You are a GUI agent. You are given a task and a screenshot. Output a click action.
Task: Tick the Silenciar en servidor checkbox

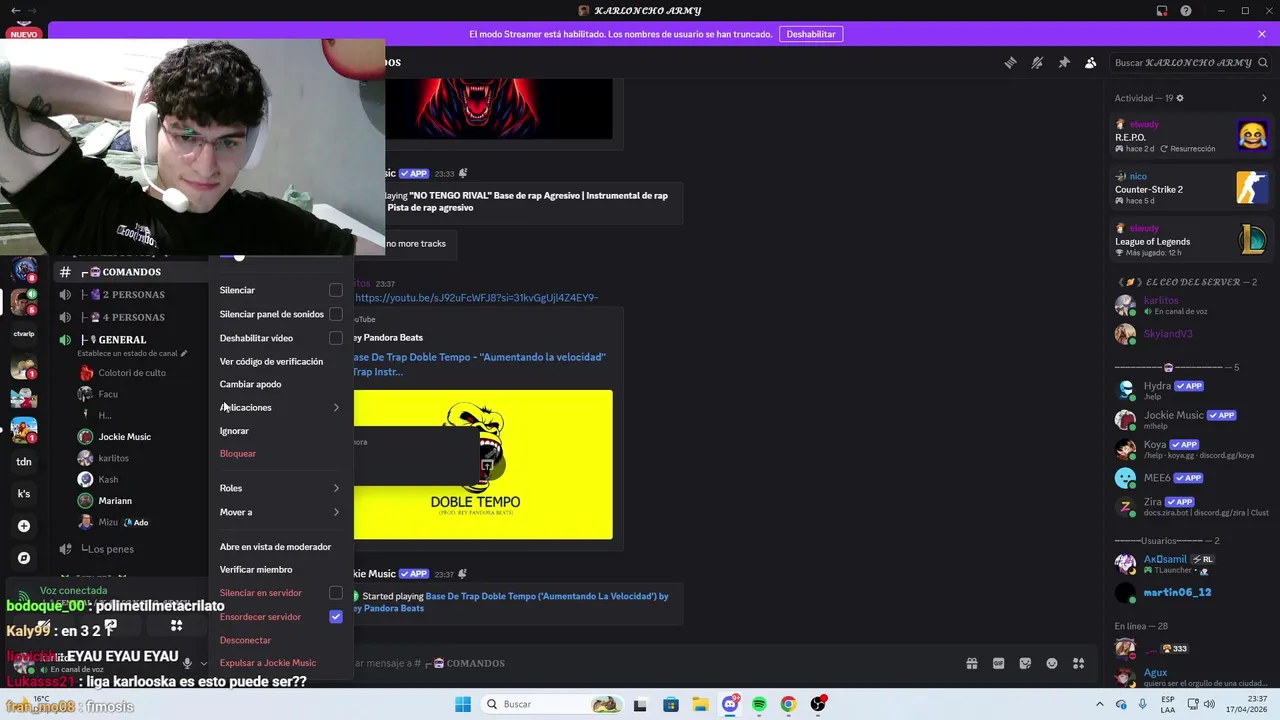click(x=336, y=593)
